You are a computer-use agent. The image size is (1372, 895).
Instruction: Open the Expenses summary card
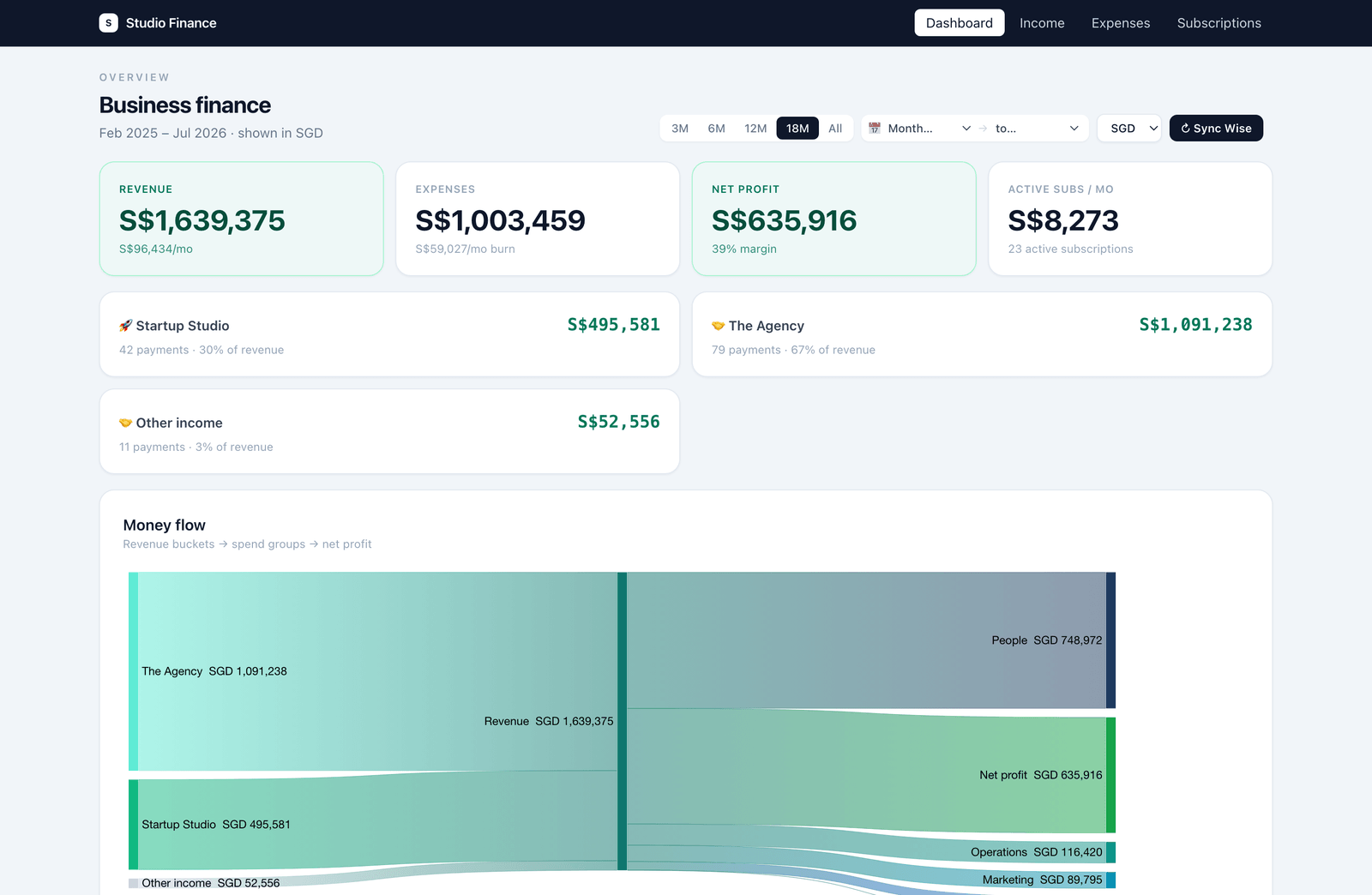[x=538, y=219]
